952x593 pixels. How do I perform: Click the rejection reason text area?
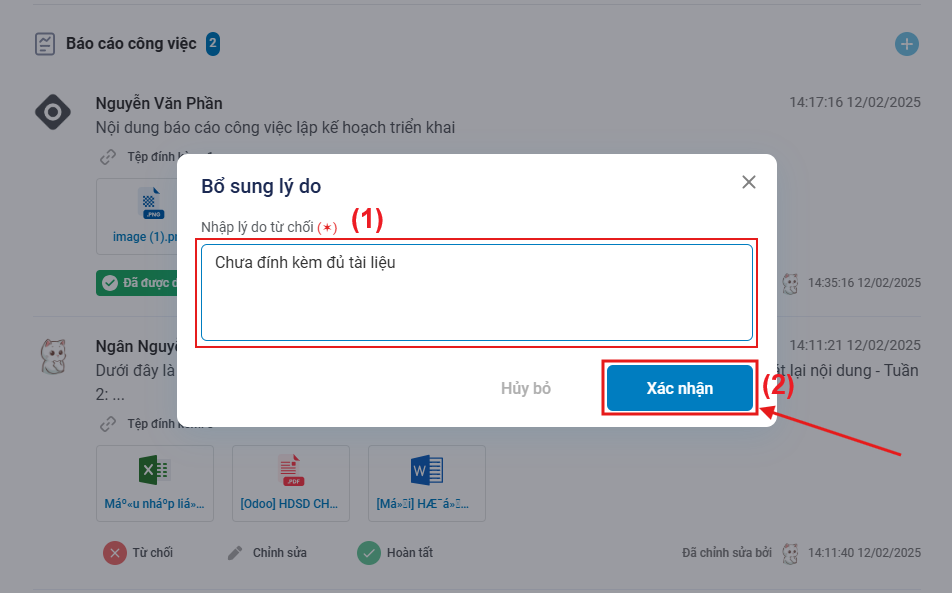(477, 293)
